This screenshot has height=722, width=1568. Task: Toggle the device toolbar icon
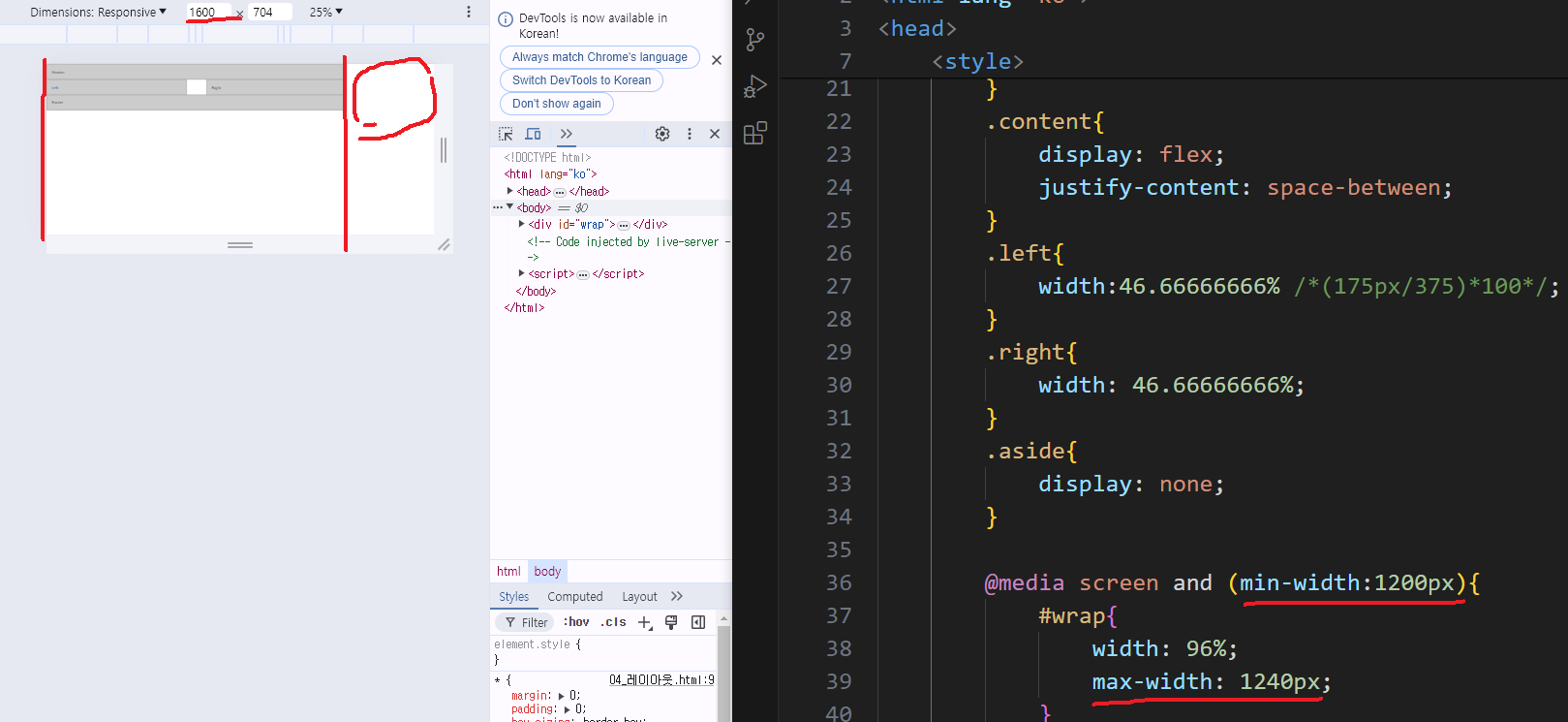point(533,134)
